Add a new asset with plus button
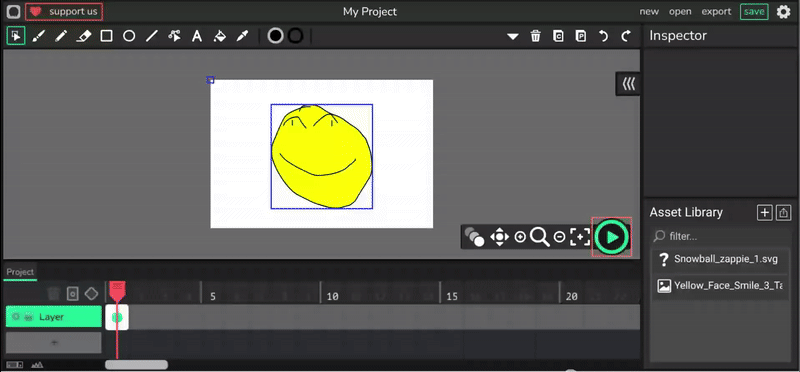 coord(764,213)
